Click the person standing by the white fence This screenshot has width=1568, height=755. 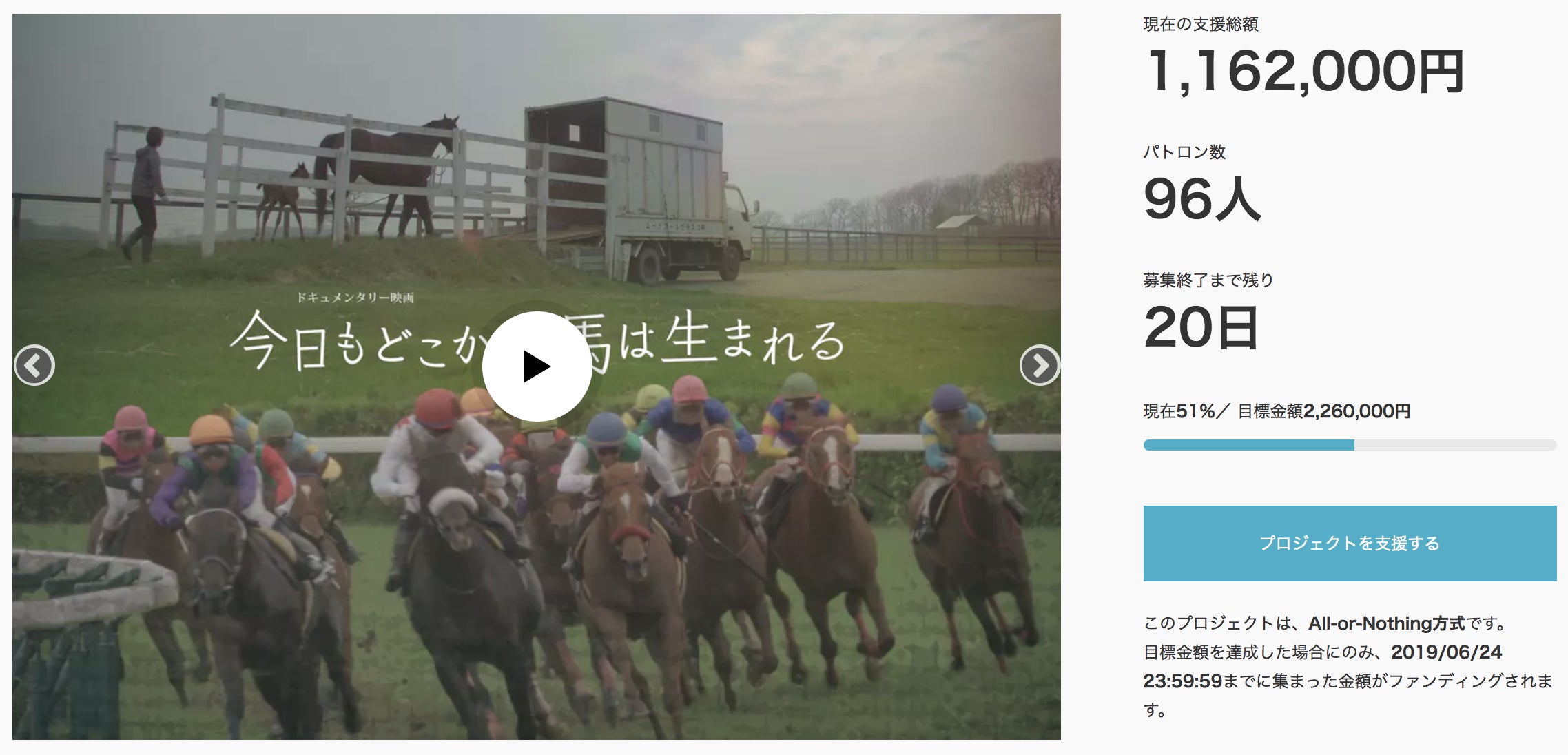pos(145,194)
